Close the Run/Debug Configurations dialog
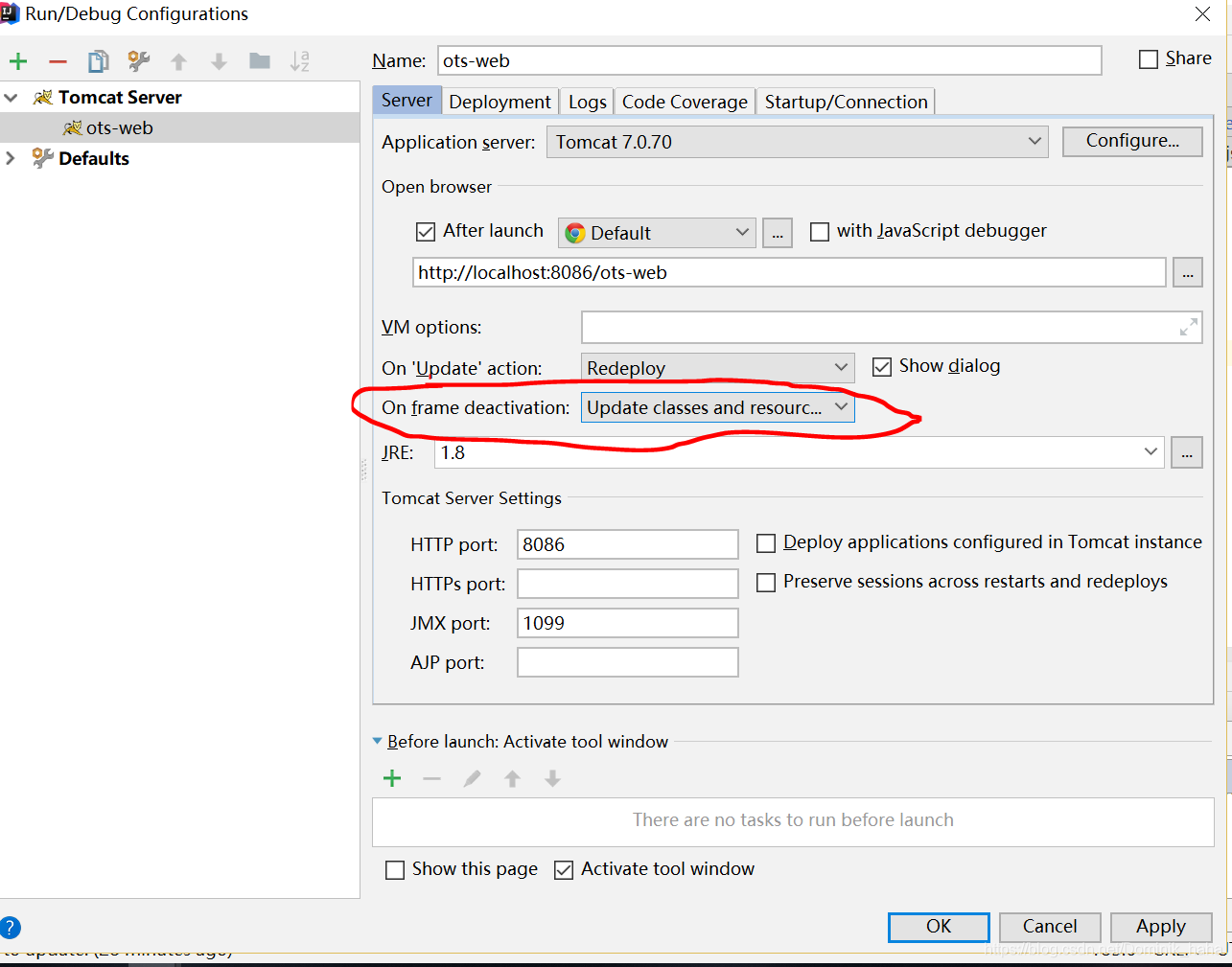This screenshot has width=1232, height=967. tap(1202, 13)
